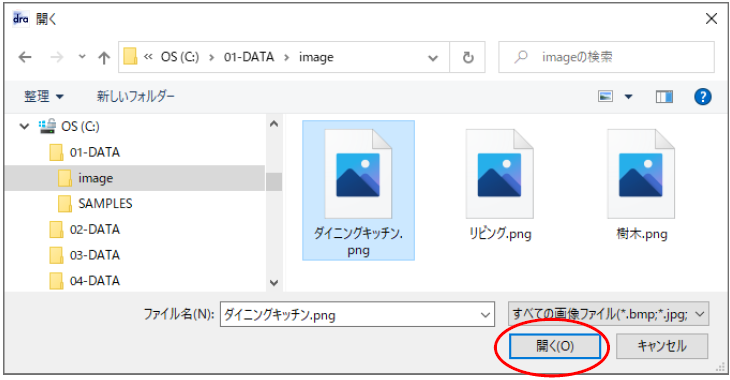Viewport: 730px width, 380px height.
Task: Click image segment in address breadcrumb
Action: [x=316, y=57]
